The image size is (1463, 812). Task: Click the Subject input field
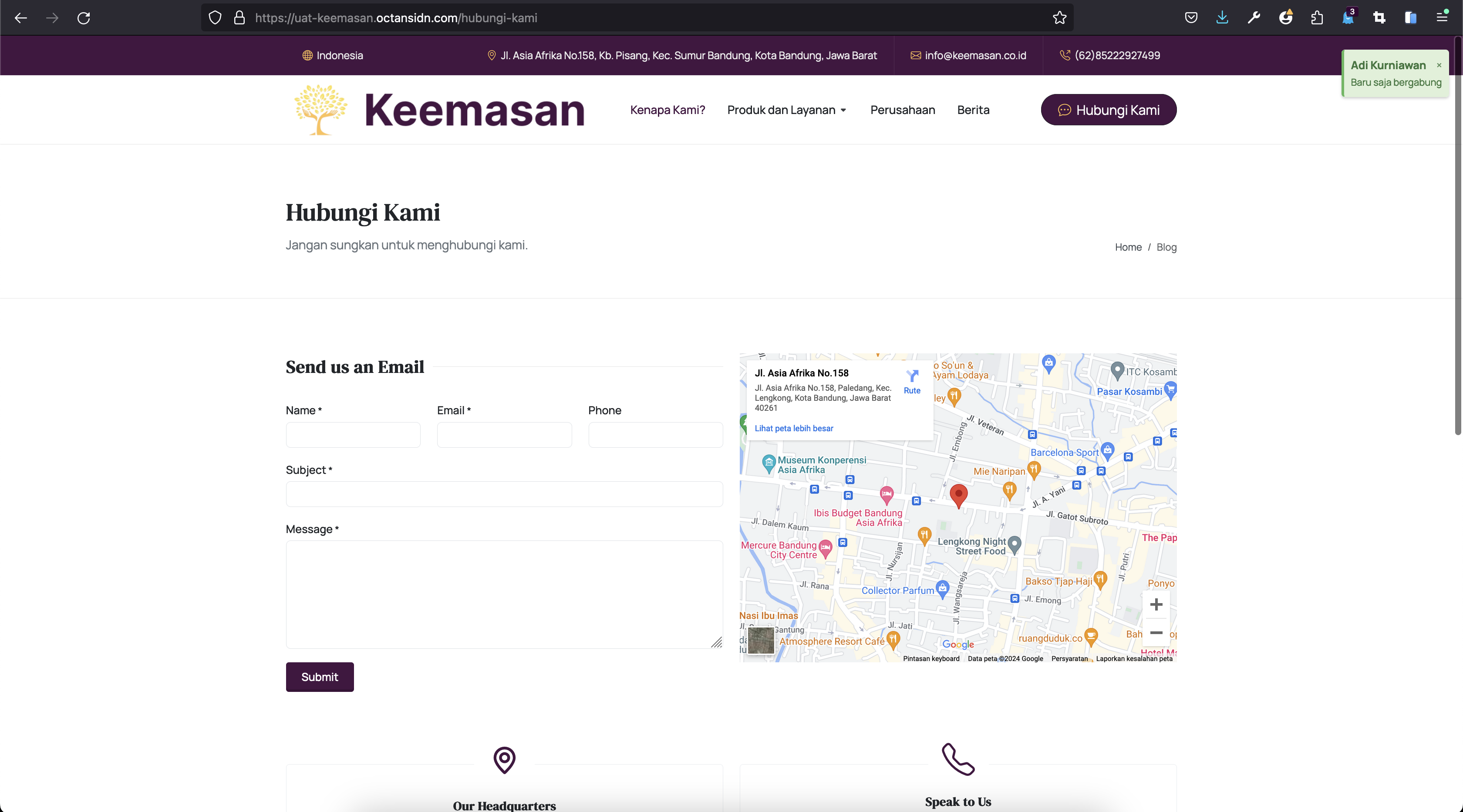pos(504,494)
